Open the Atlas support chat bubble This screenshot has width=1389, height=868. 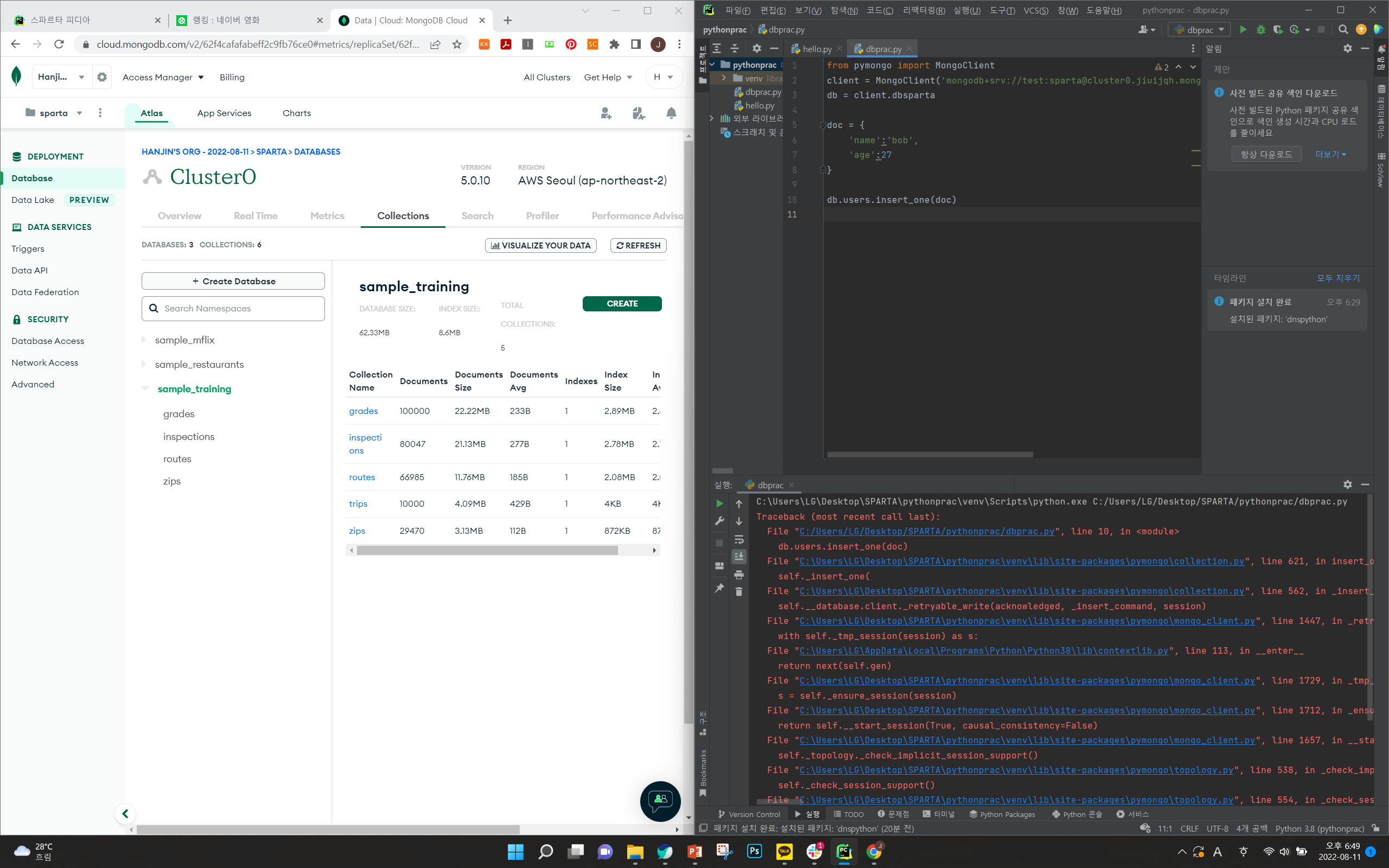660,801
